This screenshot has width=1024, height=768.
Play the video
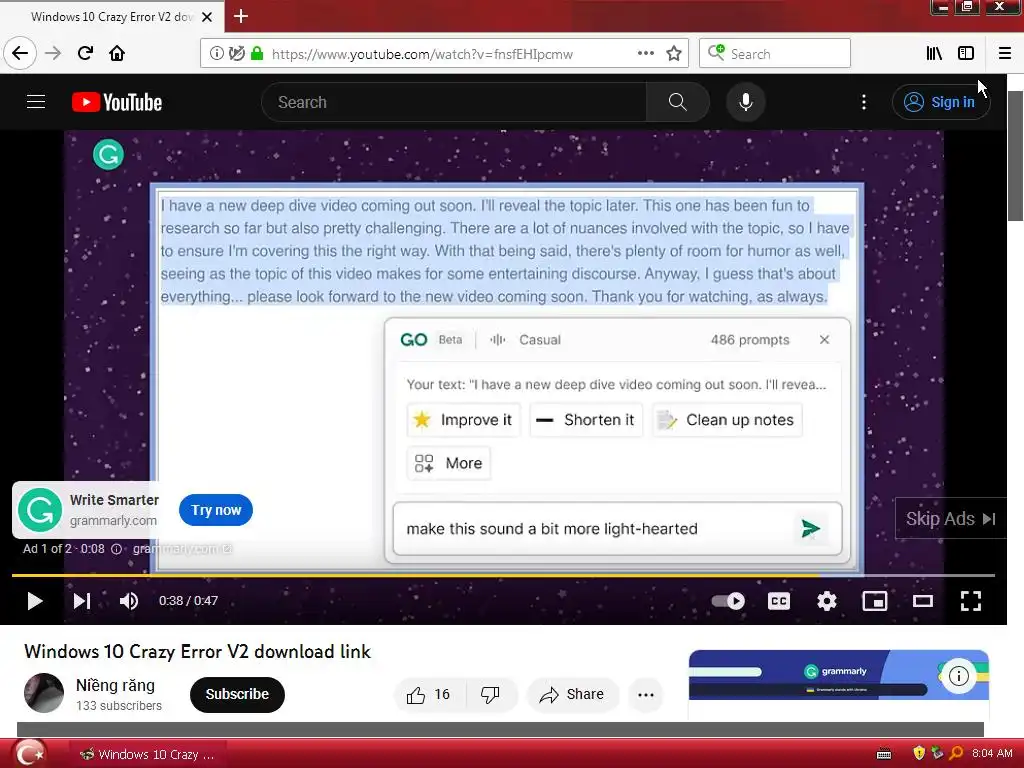tap(35, 601)
